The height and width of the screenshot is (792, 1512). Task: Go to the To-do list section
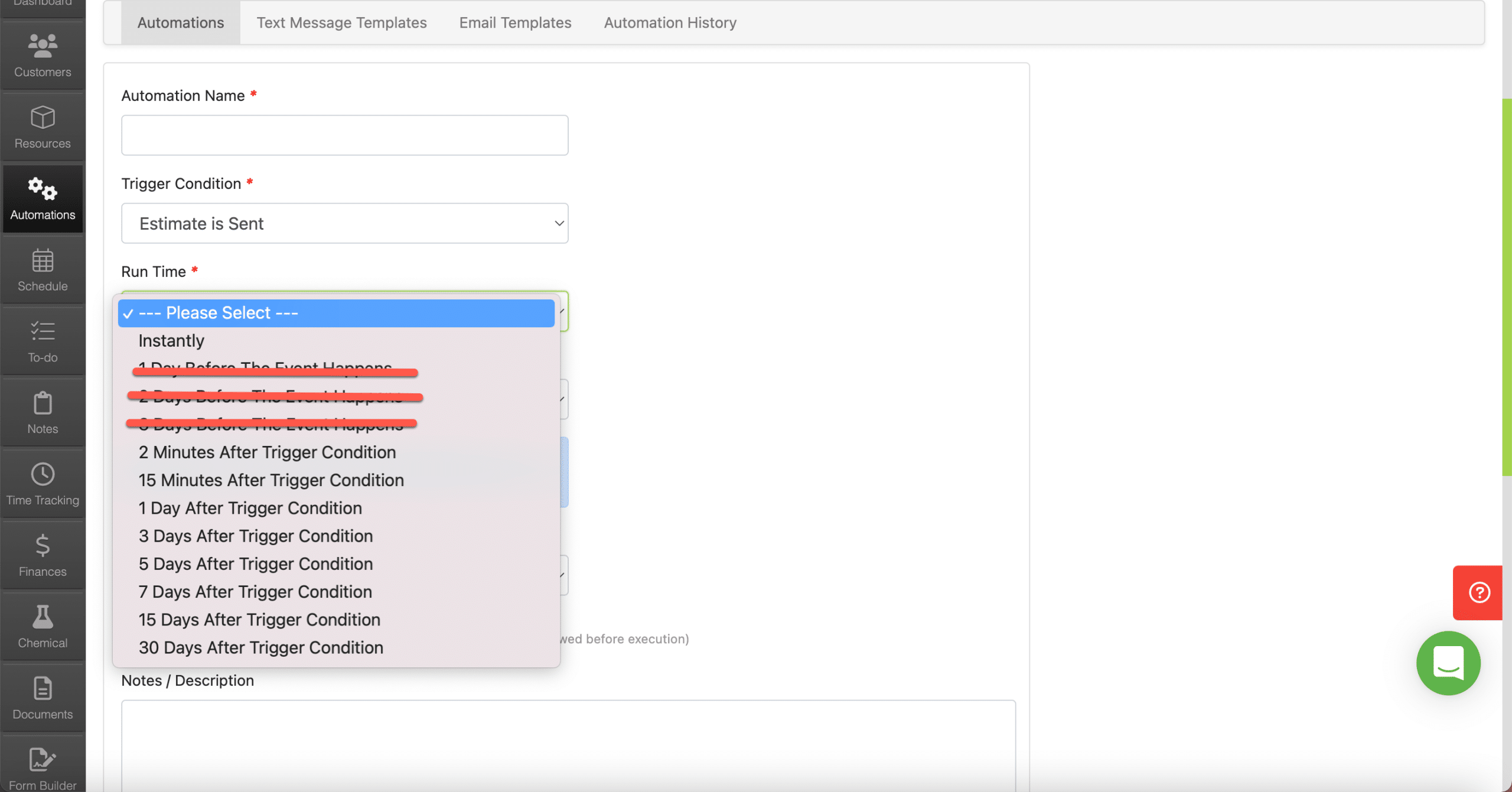pos(42,341)
